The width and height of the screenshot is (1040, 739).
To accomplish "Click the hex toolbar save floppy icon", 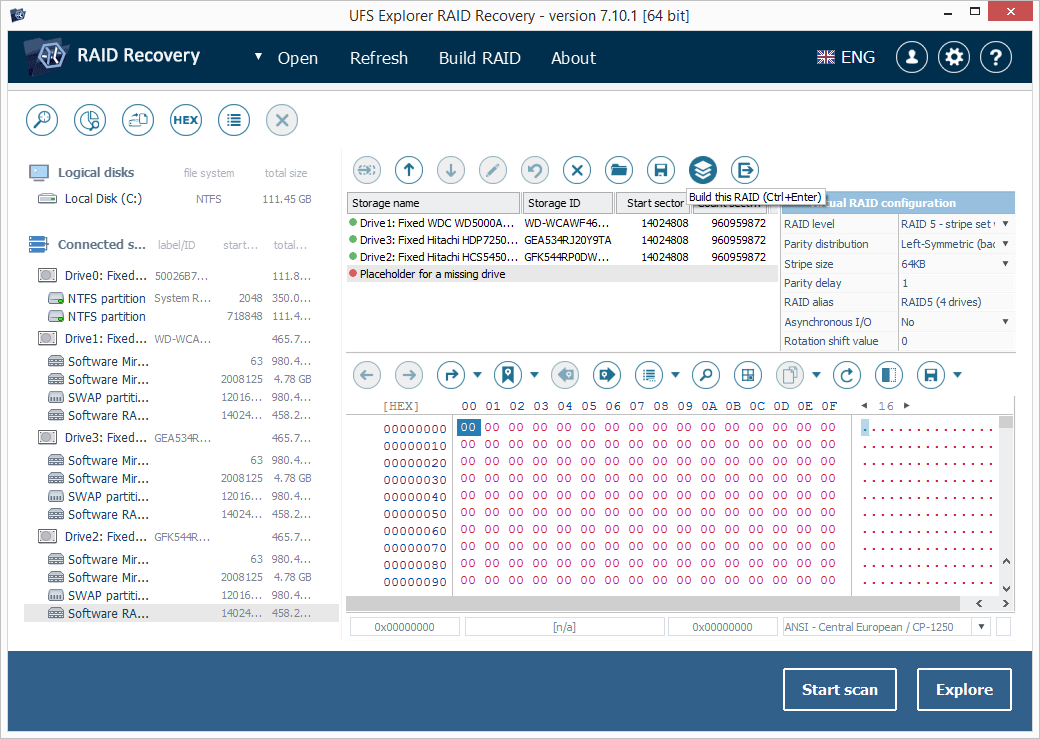I will coord(931,375).
